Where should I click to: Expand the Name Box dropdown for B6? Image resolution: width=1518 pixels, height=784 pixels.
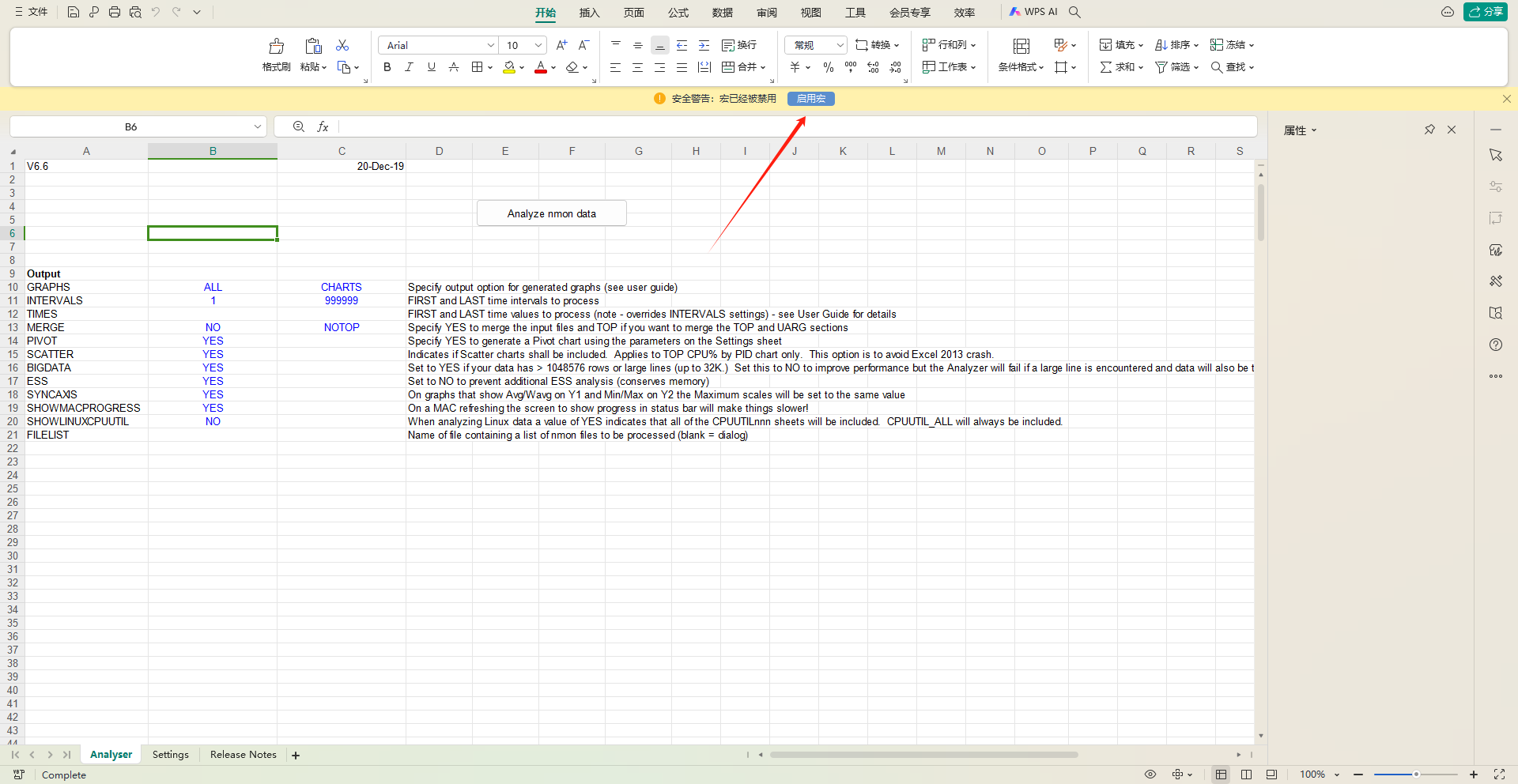coord(258,126)
